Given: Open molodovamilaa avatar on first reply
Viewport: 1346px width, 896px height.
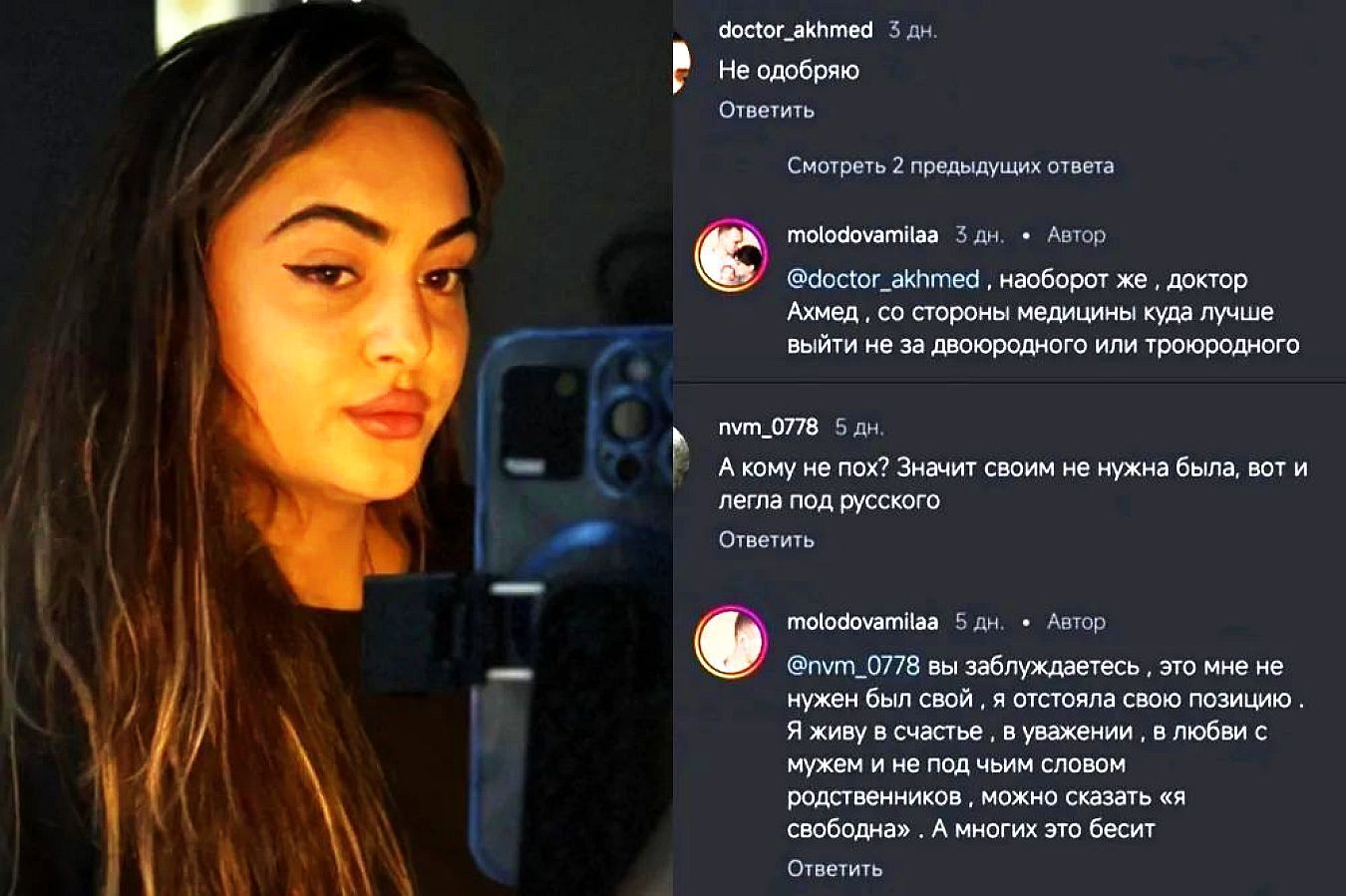Looking at the screenshot, I should tap(730, 254).
